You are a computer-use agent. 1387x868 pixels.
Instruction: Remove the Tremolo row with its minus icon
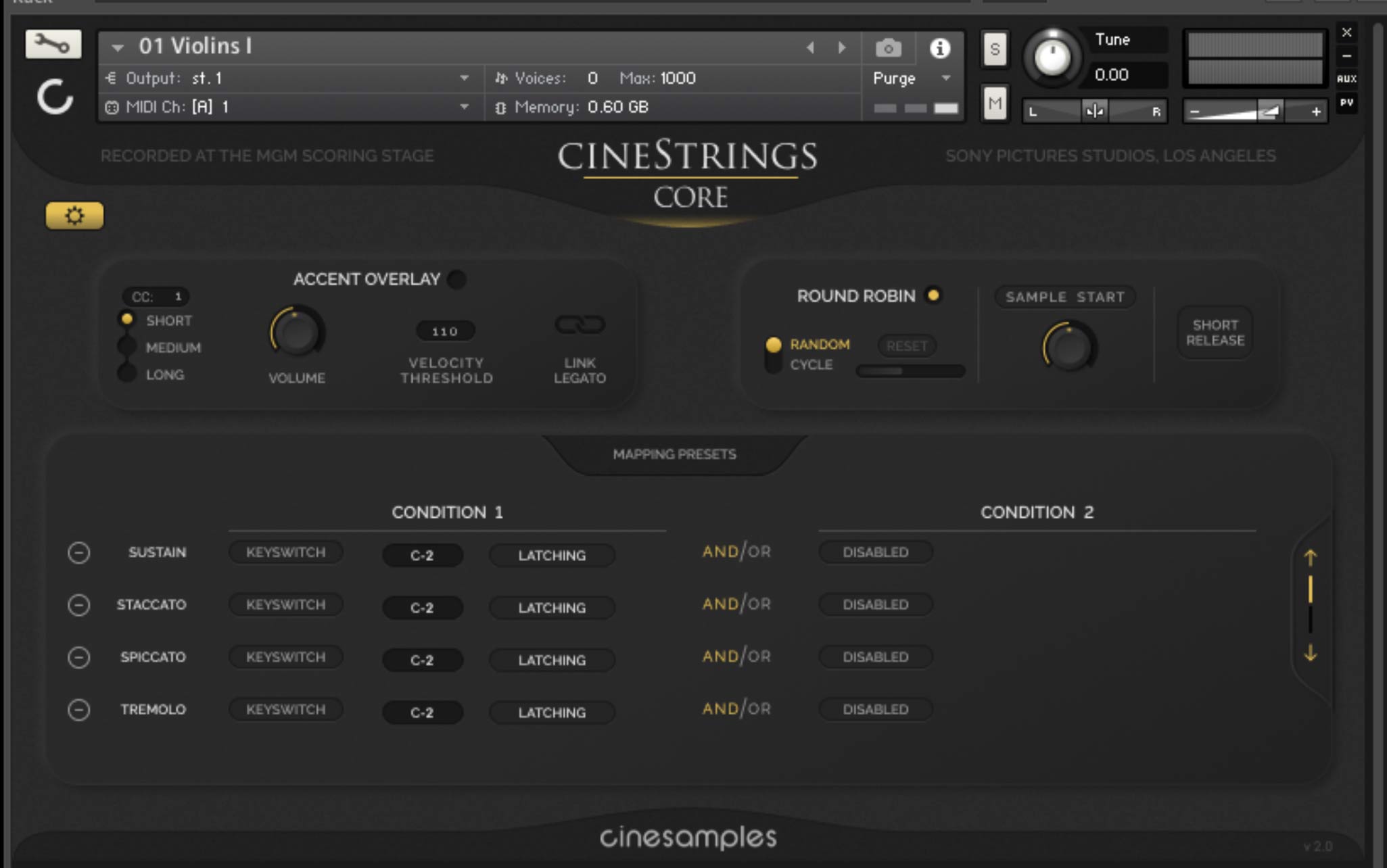[x=78, y=710]
